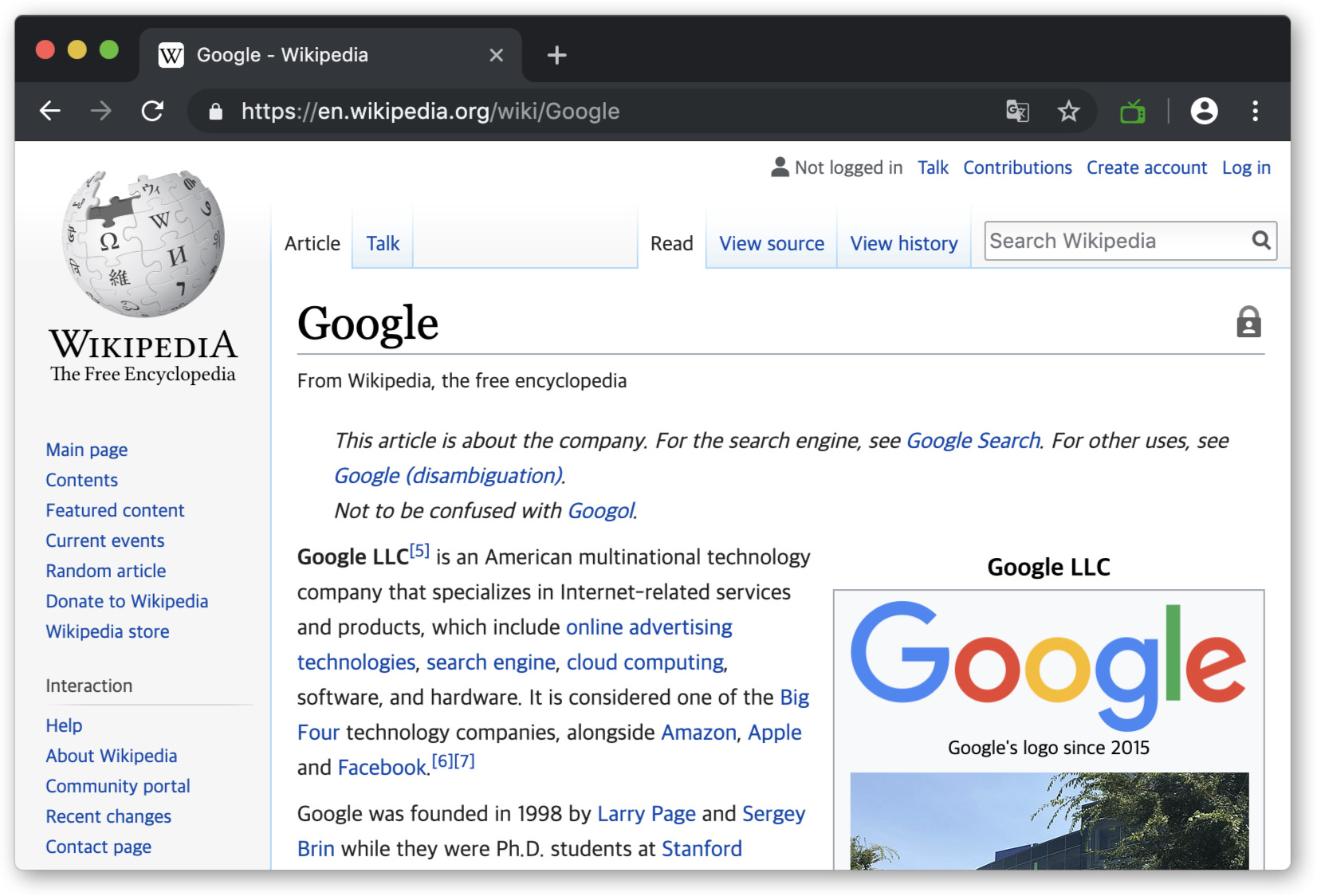Open the Help link in sidebar
1317x896 pixels.
point(64,725)
